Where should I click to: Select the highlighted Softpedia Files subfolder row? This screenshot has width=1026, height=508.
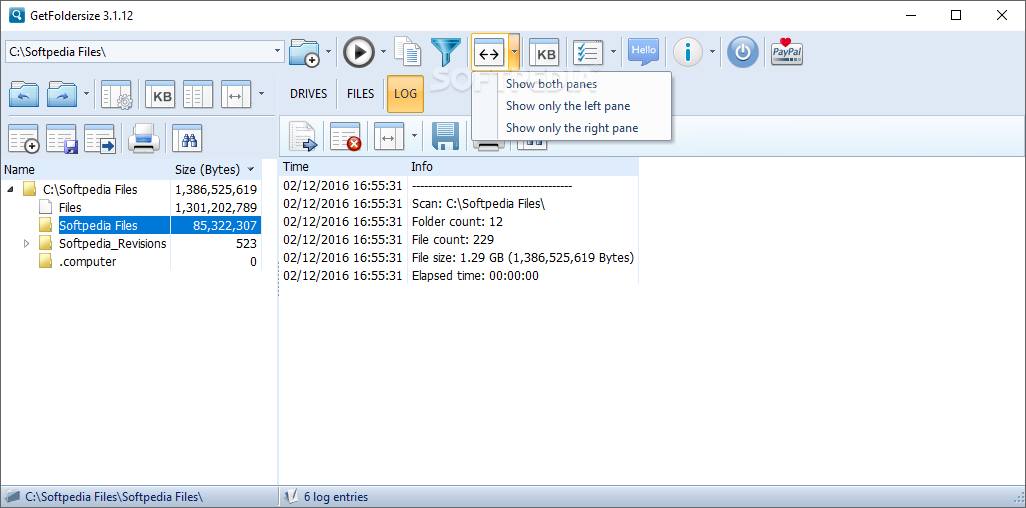coord(98,225)
